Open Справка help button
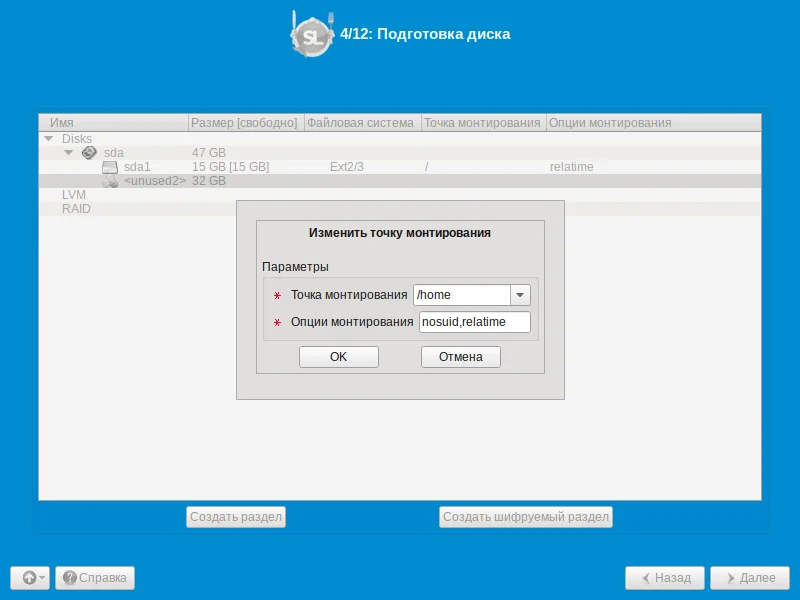800x600 pixels. point(95,578)
